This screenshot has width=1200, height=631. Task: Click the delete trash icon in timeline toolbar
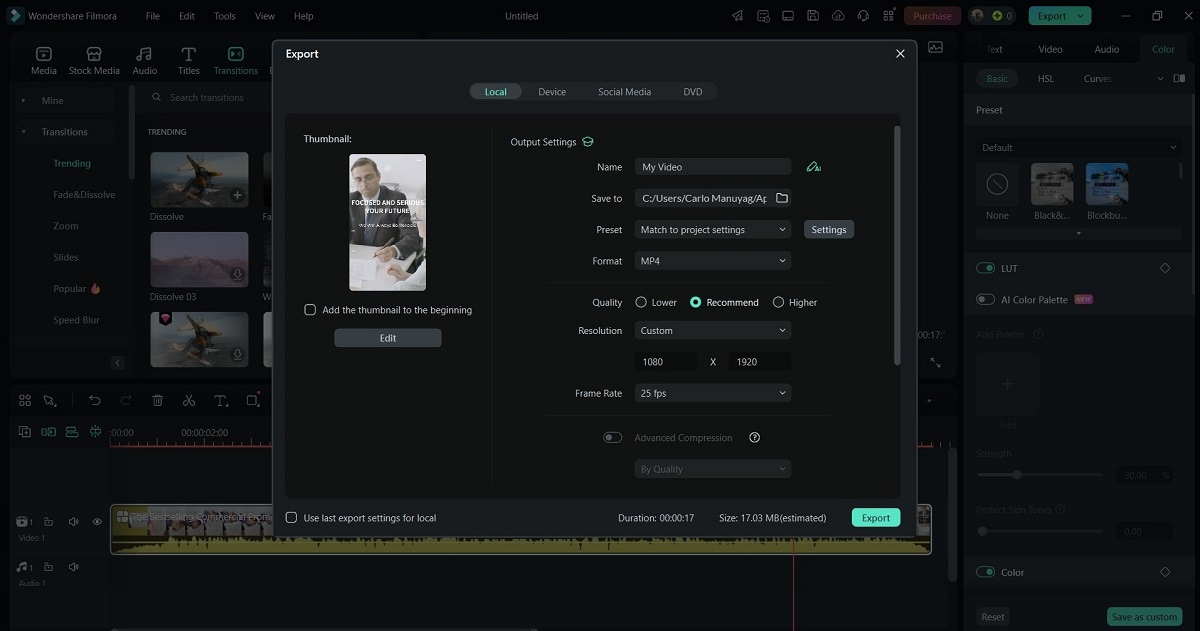point(157,400)
